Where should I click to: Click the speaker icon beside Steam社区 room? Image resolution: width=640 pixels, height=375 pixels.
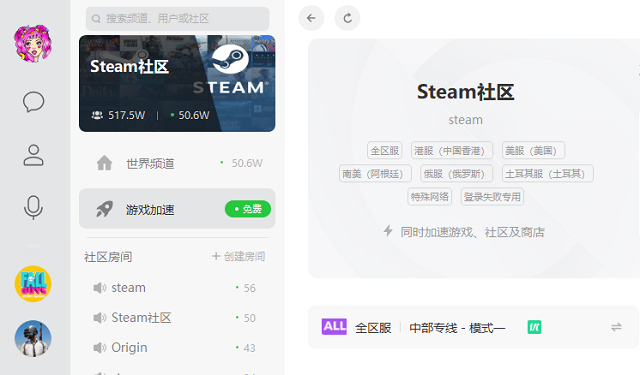(x=100, y=317)
